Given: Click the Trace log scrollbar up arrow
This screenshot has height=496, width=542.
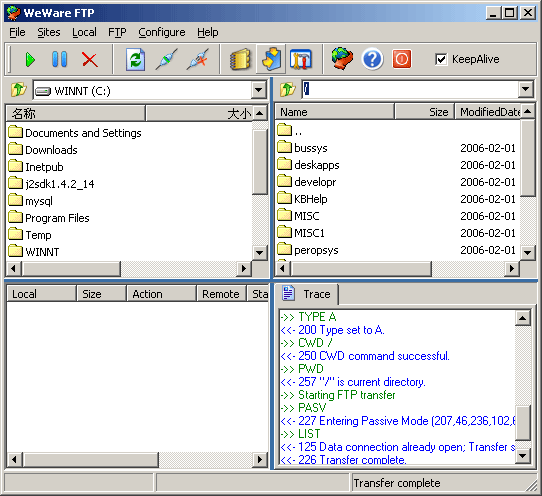Looking at the screenshot, I should coord(523,318).
